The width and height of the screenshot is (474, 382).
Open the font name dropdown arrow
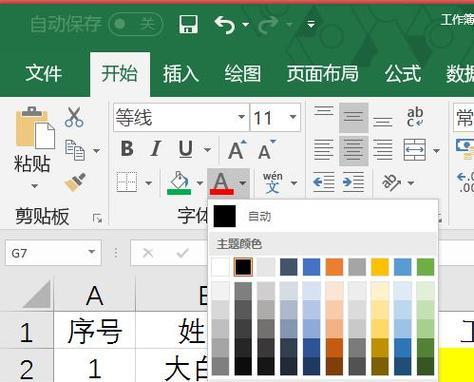(242, 117)
